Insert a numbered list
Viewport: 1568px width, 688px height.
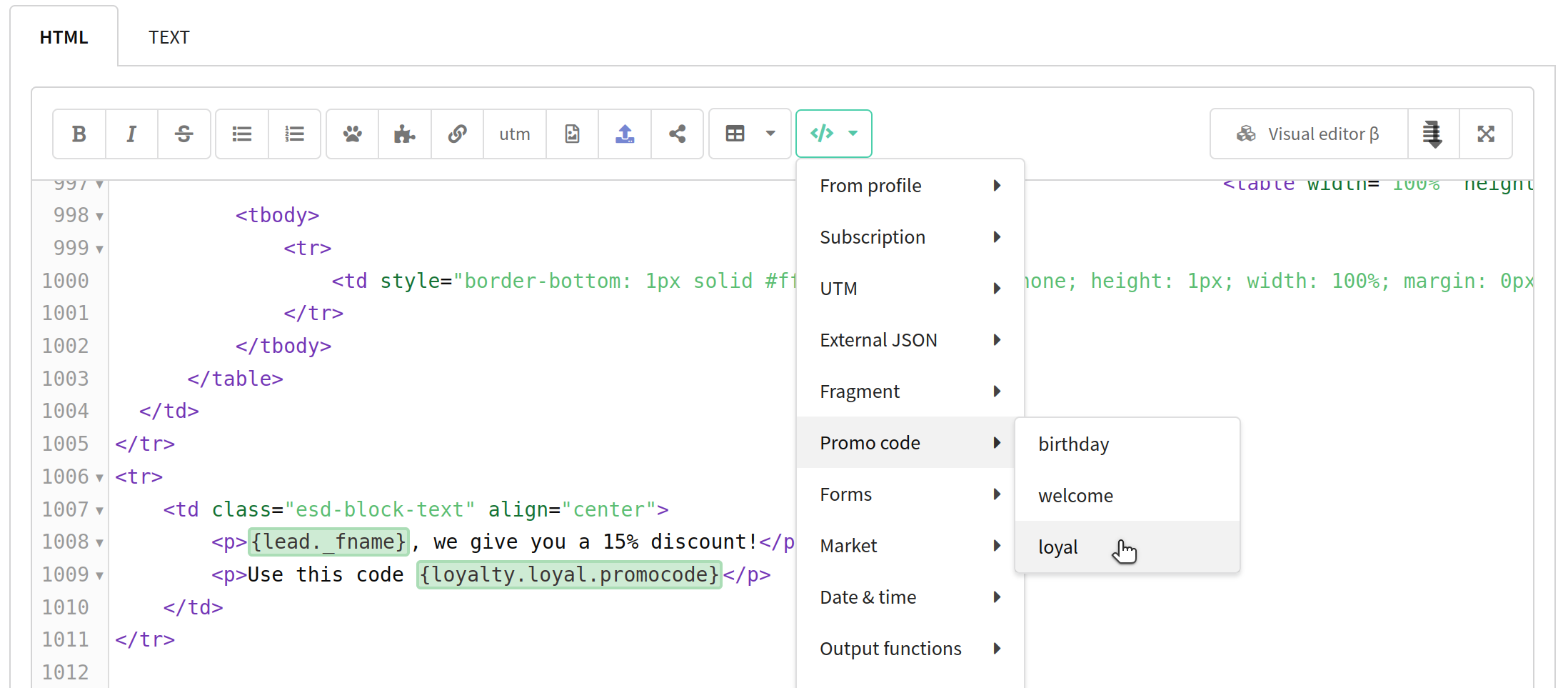coord(295,134)
